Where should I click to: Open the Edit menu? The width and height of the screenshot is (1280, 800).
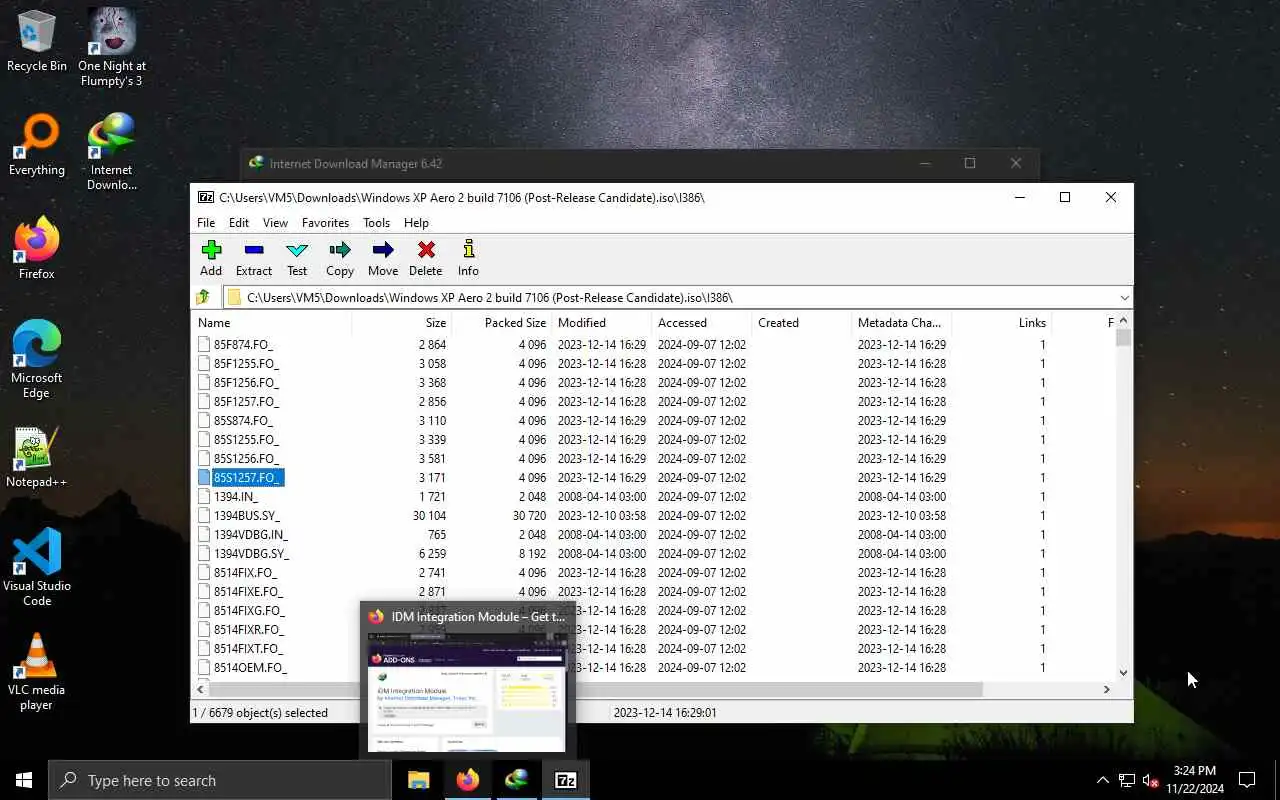pyautogui.click(x=239, y=223)
